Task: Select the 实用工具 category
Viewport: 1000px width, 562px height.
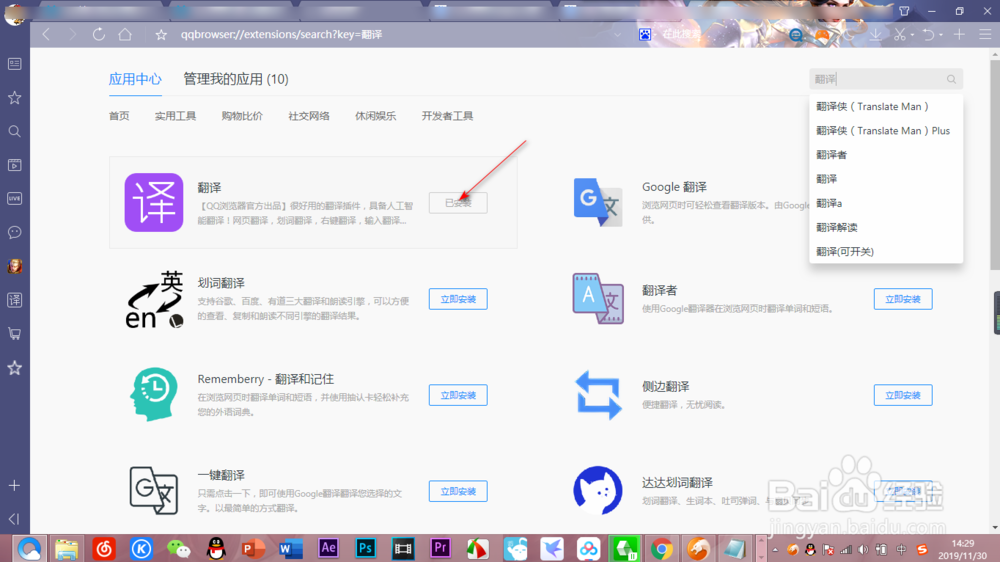Action: coord(175,116)
